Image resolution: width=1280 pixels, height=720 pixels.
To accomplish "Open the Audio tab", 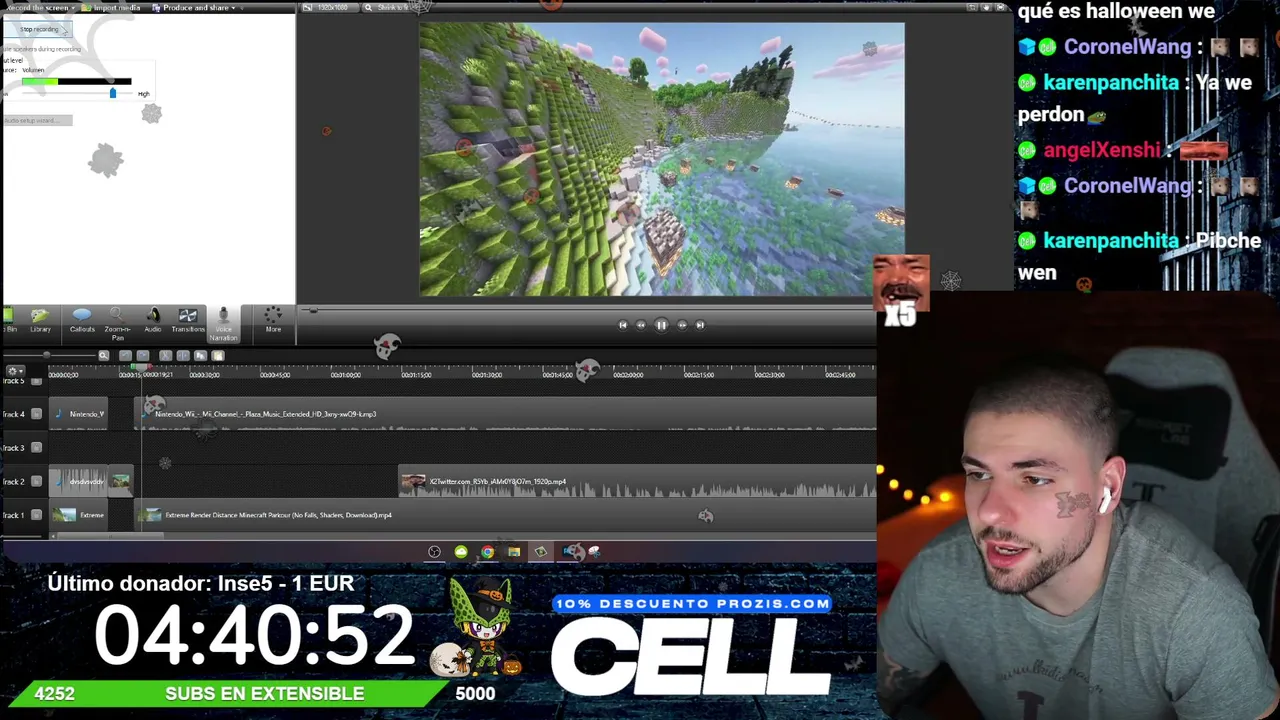I will click(153, 321).
